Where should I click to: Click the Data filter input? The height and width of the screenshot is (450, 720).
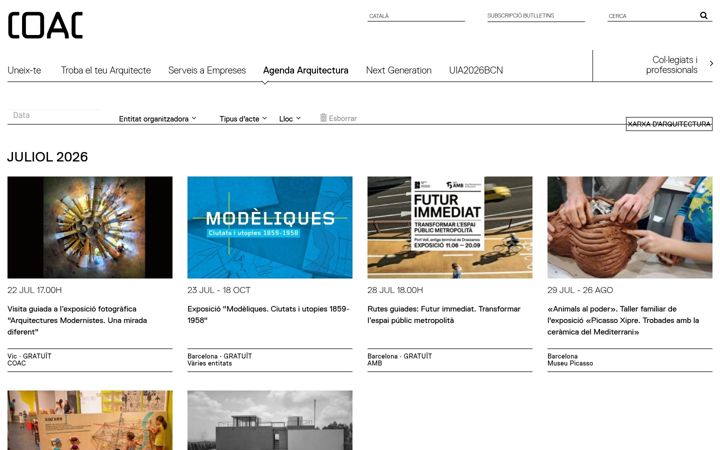point(54,115)
